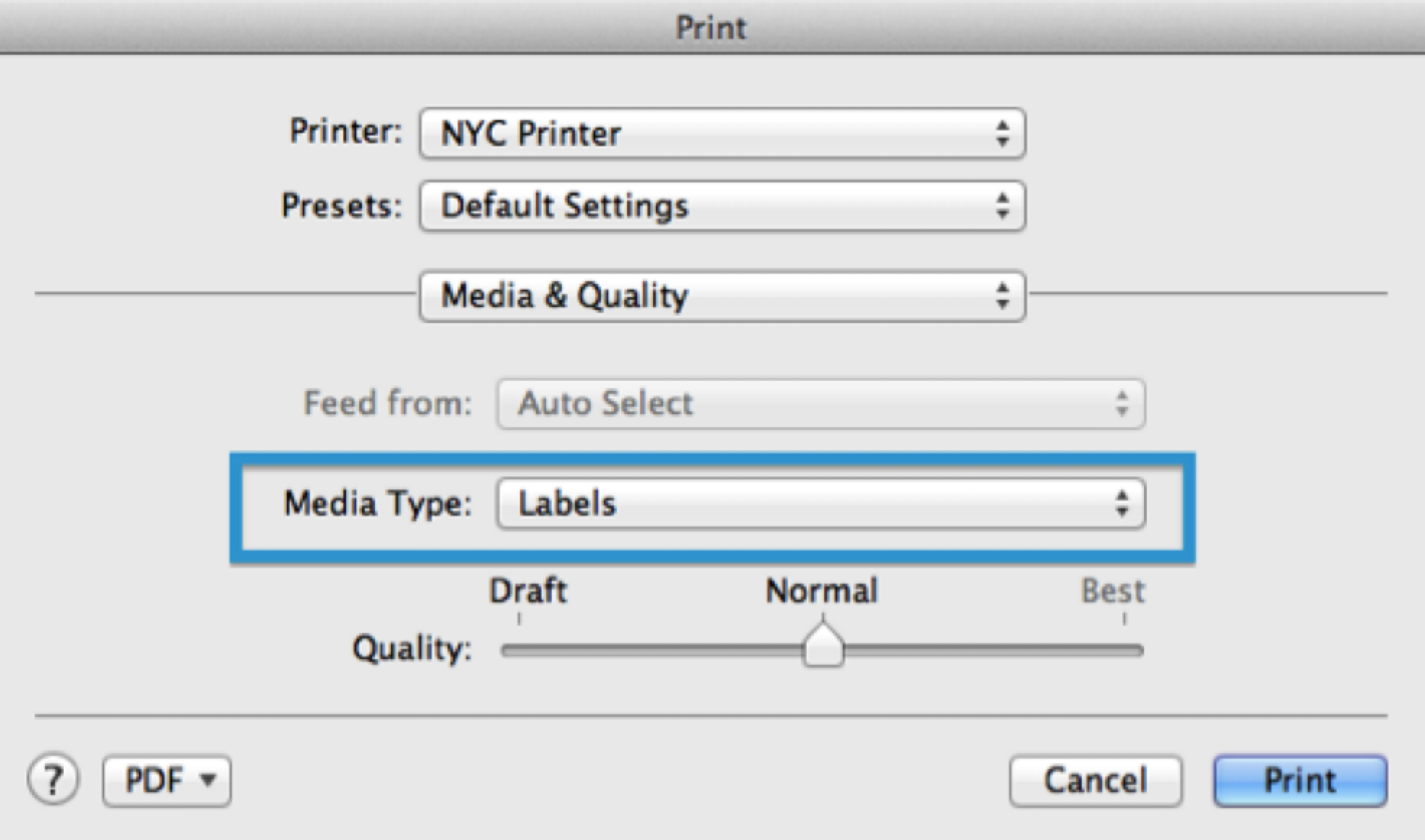Screen dimensions: 1425x840
Task: Open the Media & Quality pane selector
Action: pos(721,296)
